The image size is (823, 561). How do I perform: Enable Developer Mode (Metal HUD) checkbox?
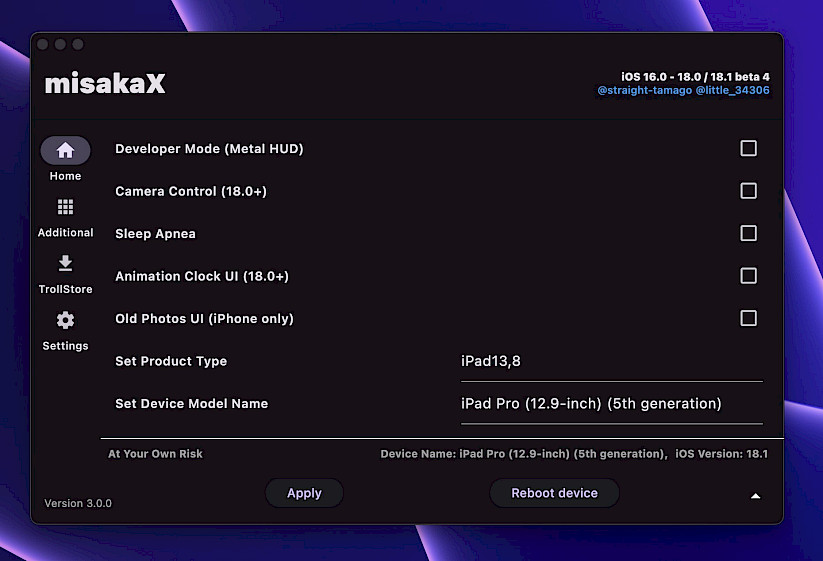point(748,149)
